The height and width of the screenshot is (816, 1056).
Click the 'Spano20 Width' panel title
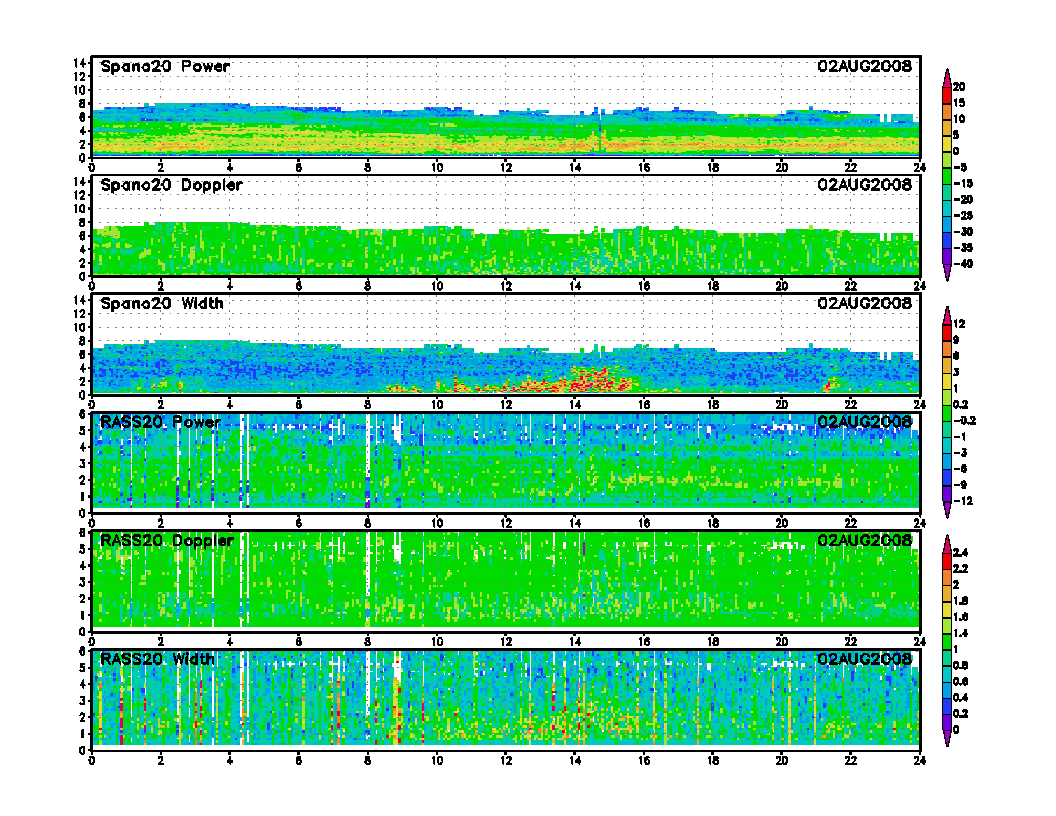[x=162, y=304]
